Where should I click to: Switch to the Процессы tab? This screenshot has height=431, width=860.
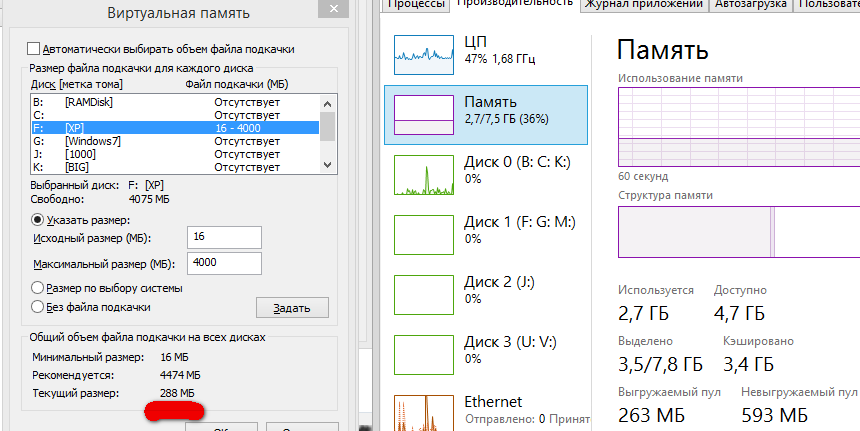pyautogui.click(x=415, y=4)
